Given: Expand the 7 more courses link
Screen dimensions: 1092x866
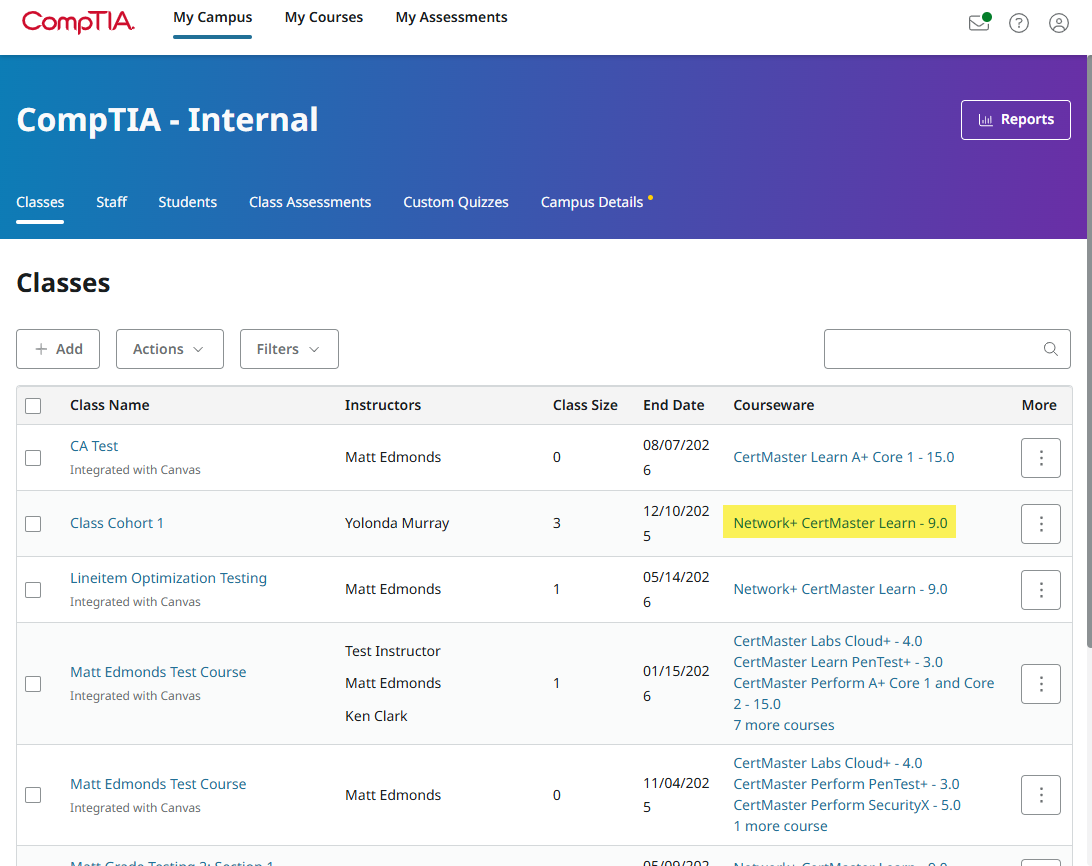Looking at the screenshot, I should pyautogui.click(x=783, y=725).
